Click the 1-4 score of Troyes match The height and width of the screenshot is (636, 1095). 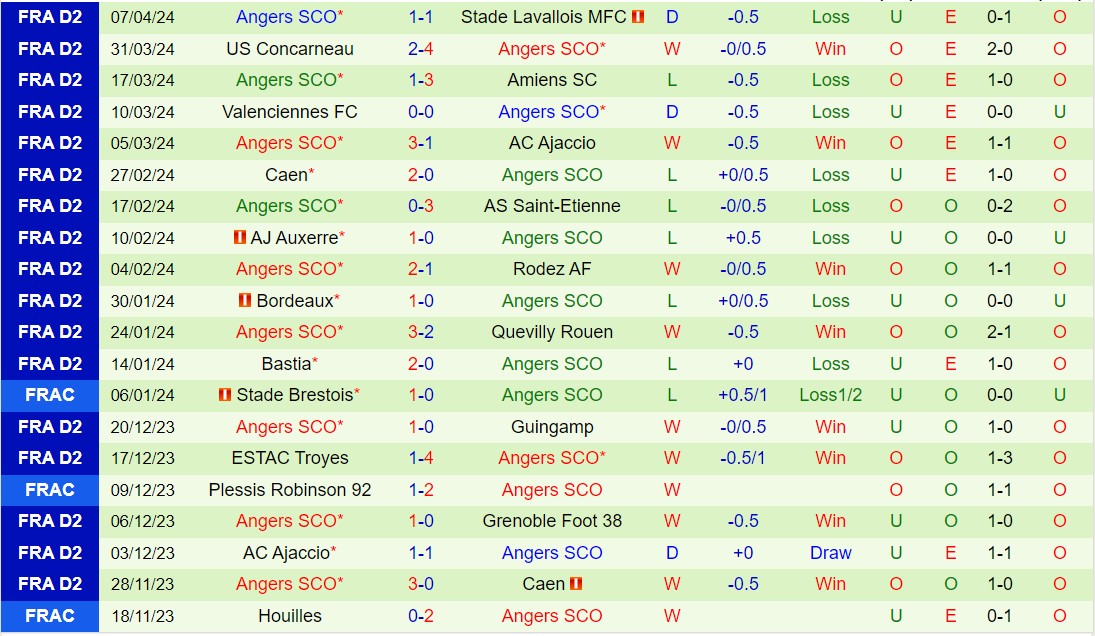[x=420, y=458]
